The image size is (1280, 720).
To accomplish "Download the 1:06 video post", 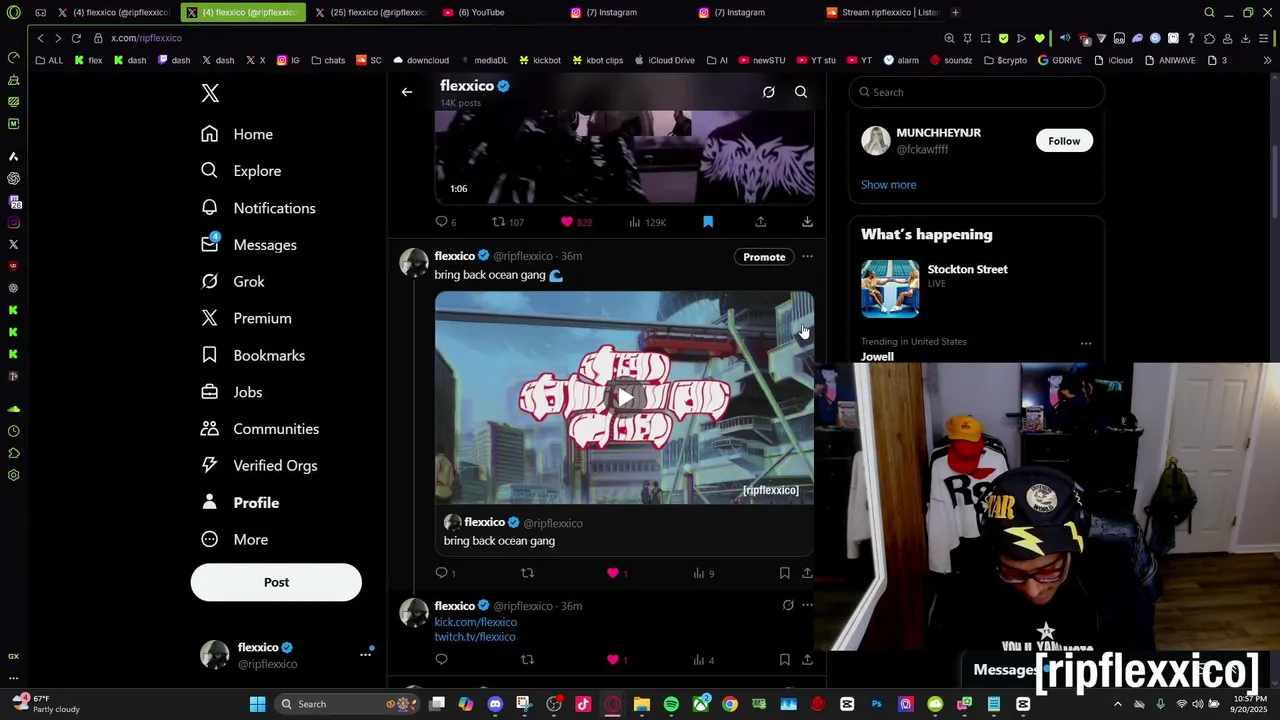I will coord(807,222).
